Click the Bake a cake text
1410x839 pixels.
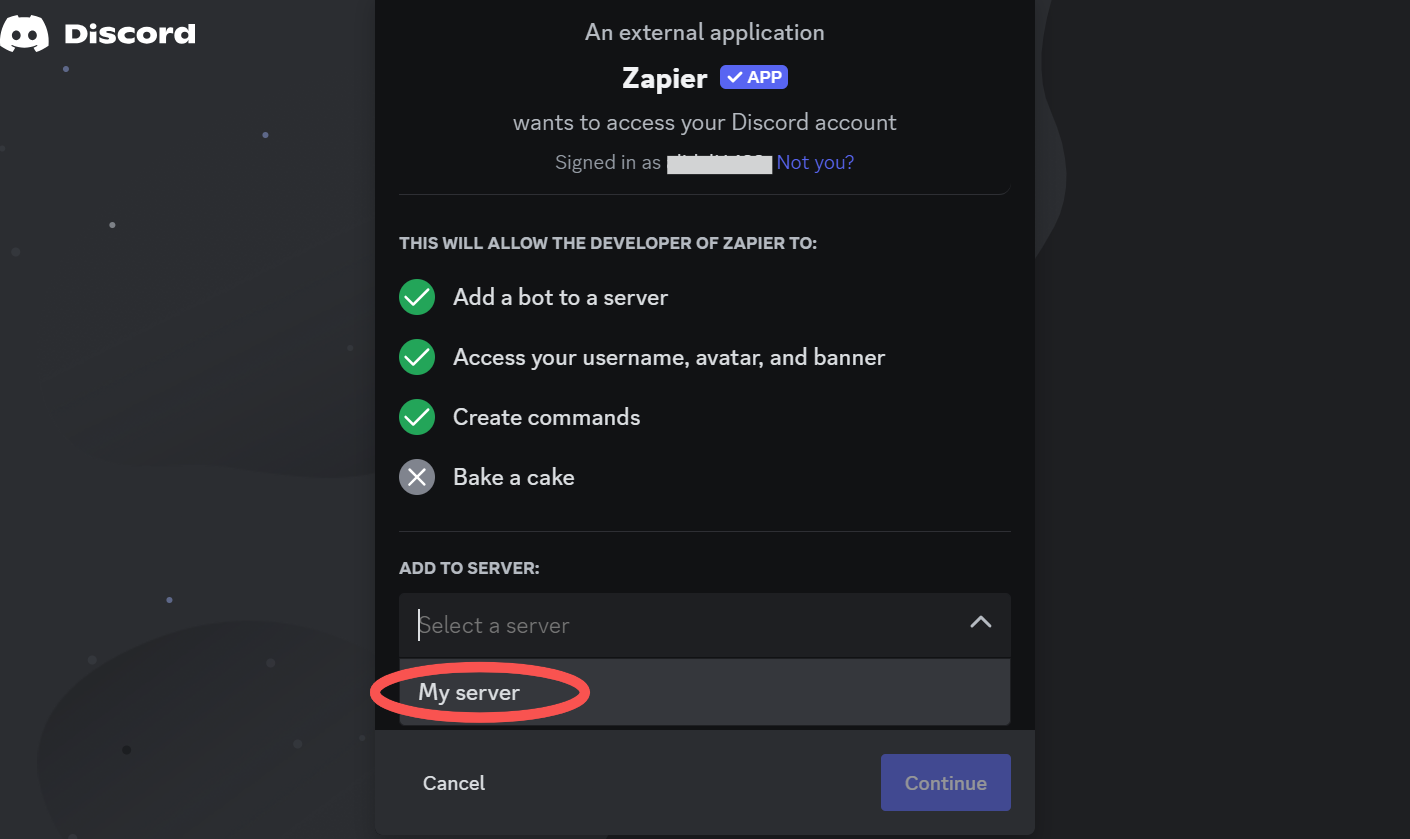(514, 477)
